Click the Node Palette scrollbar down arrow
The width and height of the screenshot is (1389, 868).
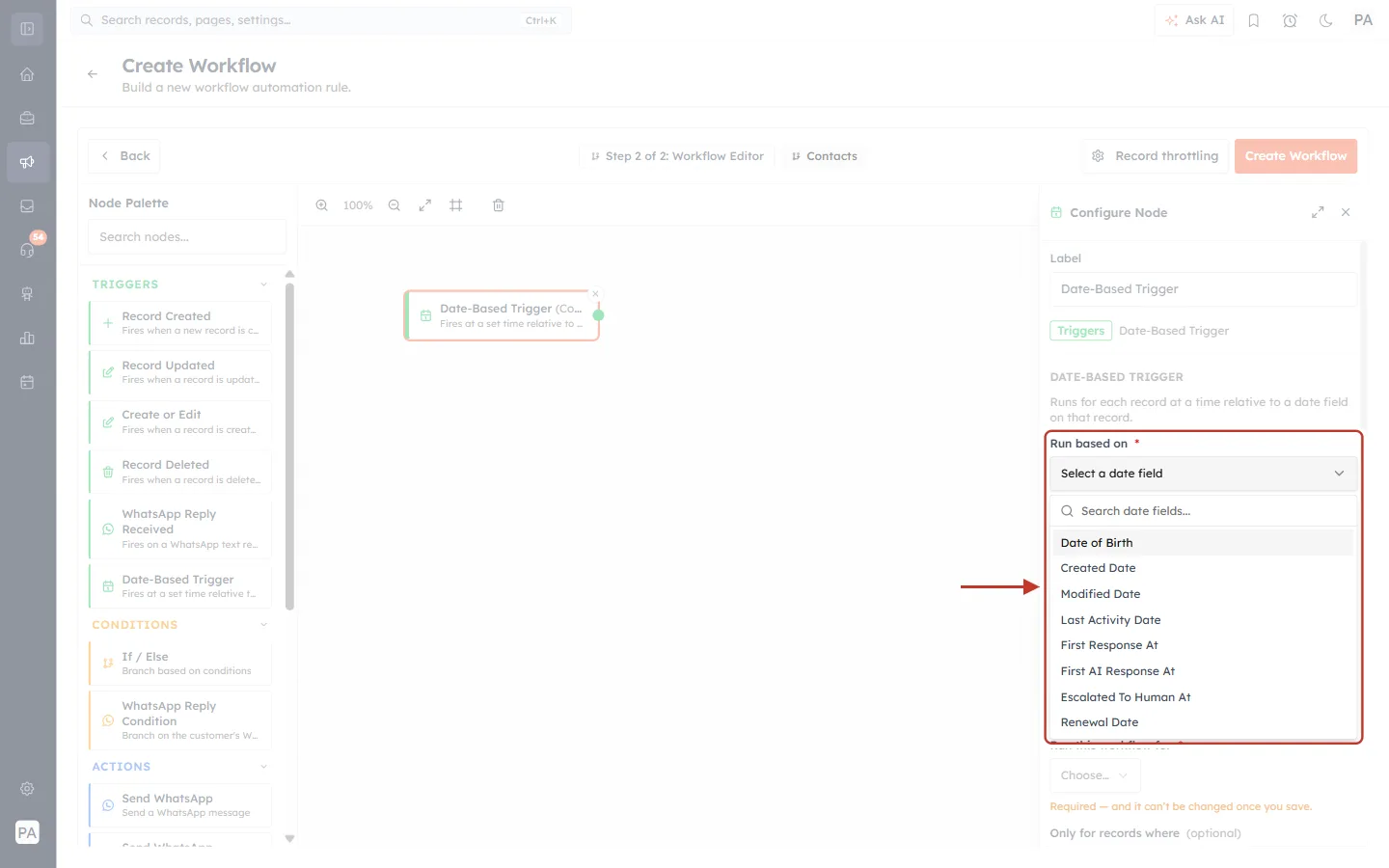pyautogui.click(x=289, y=838)
